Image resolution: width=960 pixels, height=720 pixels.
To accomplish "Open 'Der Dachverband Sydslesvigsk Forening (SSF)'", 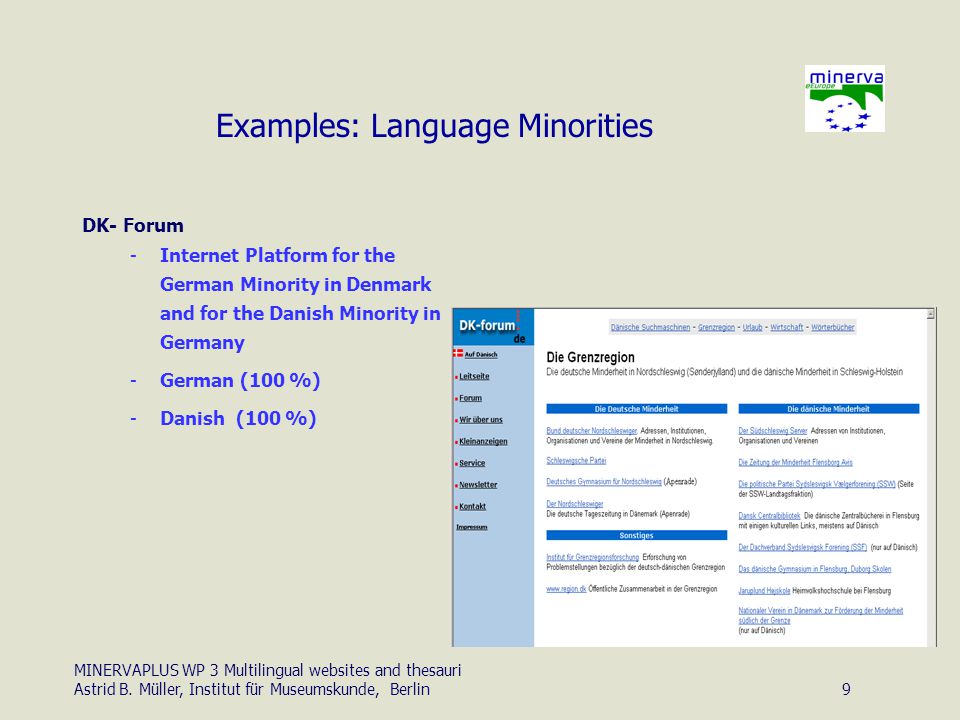I will (x=803, y=547).
